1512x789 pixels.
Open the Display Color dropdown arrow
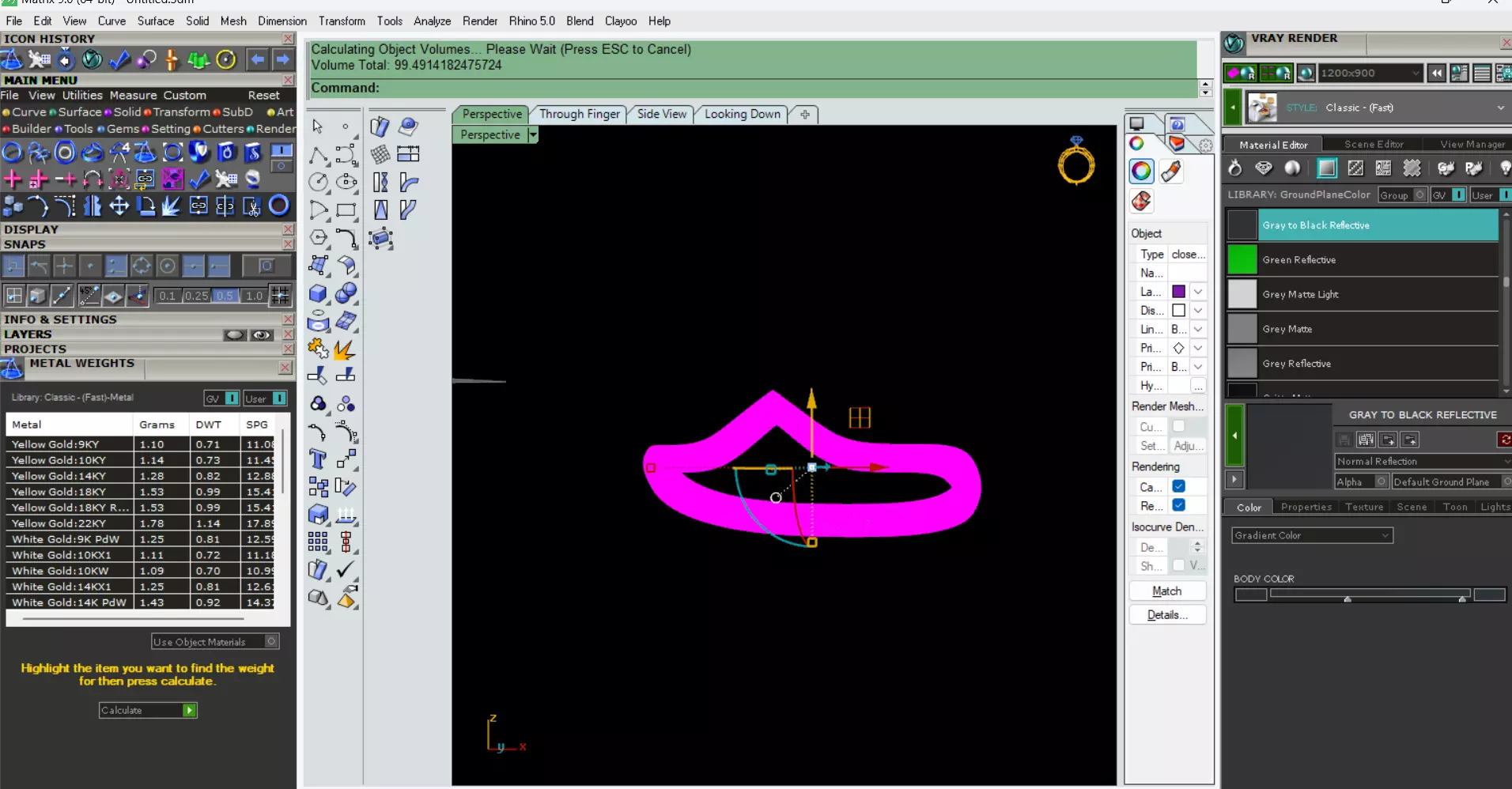click(1198, 311)
